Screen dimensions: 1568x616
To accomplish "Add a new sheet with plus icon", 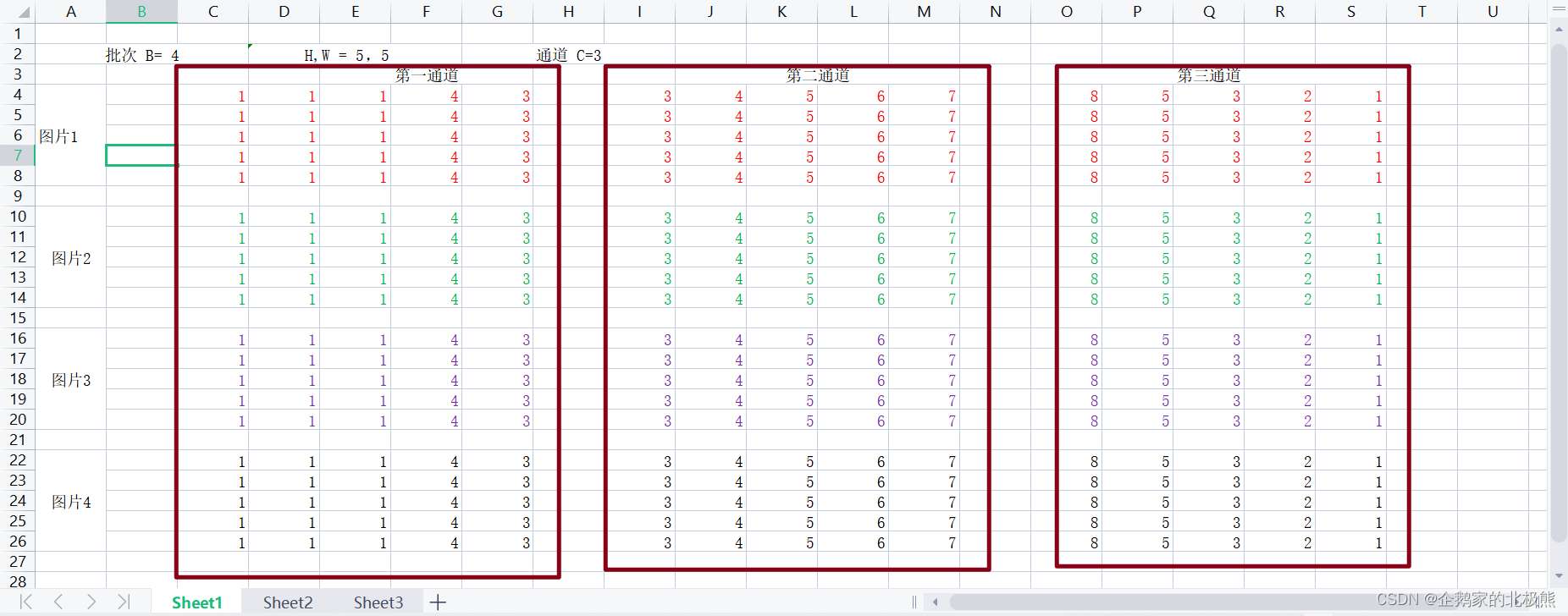I will click(438, 602).
